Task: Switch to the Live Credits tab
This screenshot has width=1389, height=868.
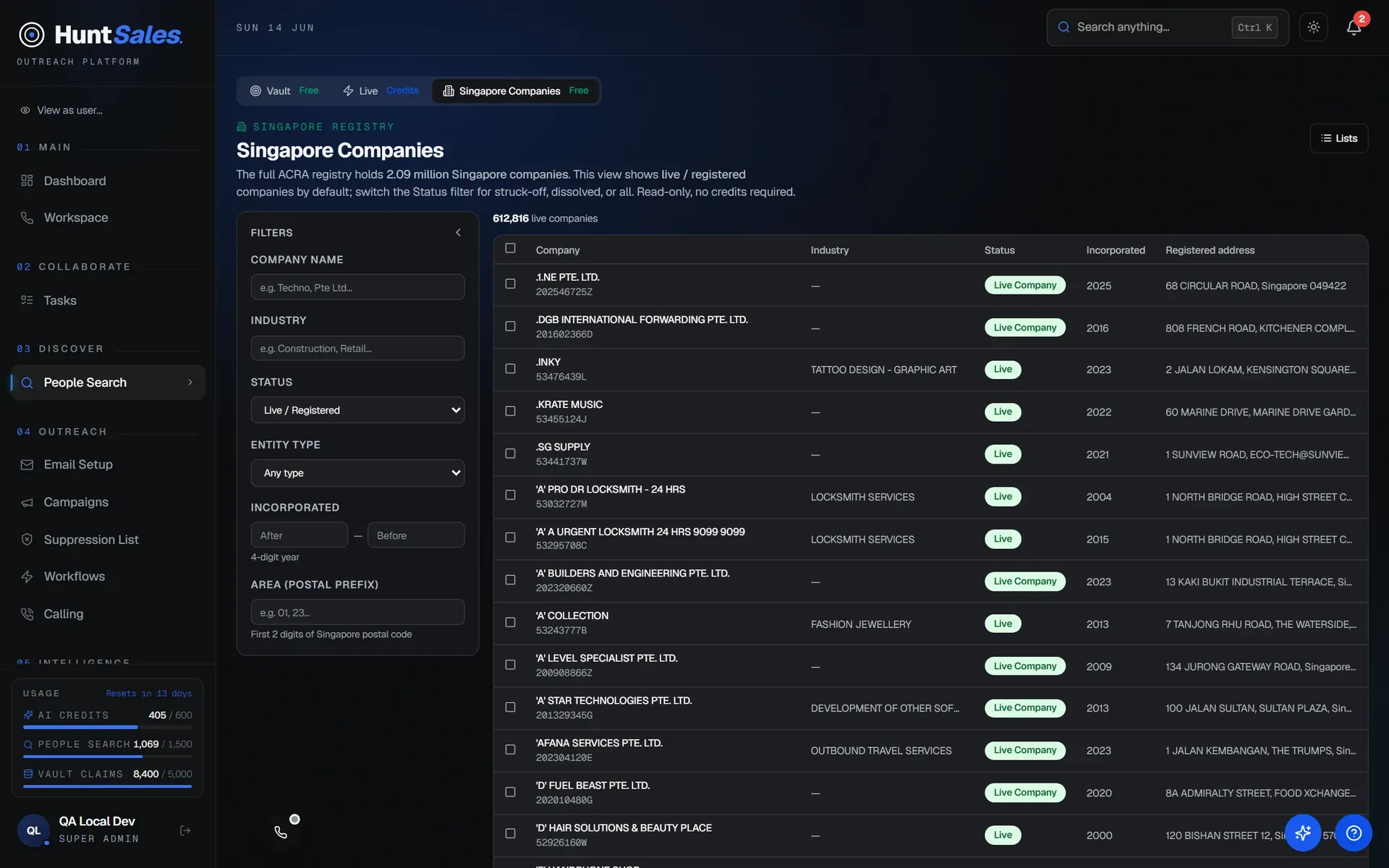Action: pos(381,91)
